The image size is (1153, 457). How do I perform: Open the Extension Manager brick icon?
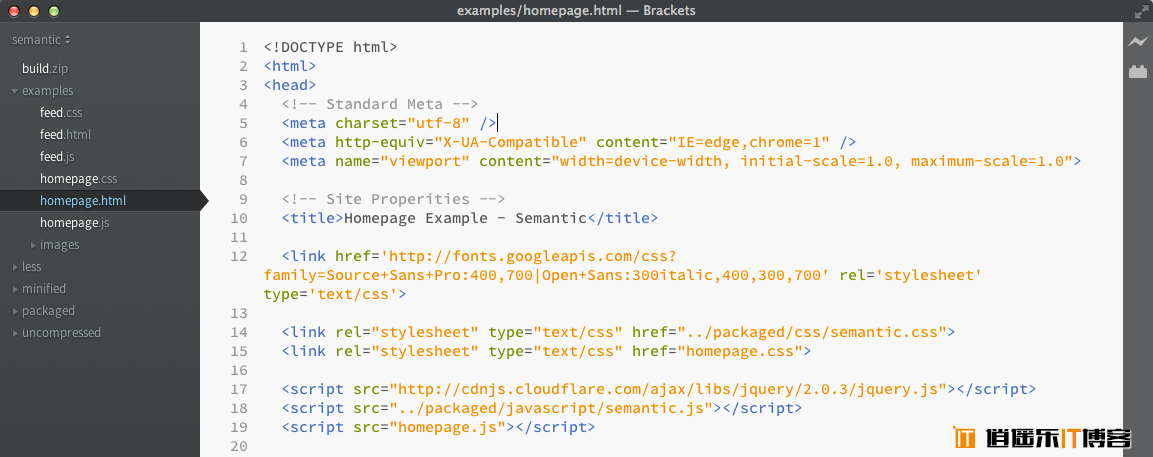pyautogui.click(x=1138, y=71)
